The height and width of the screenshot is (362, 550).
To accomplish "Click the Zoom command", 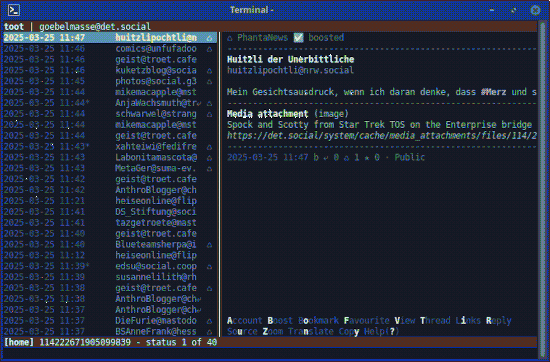I will click(273, 331).
